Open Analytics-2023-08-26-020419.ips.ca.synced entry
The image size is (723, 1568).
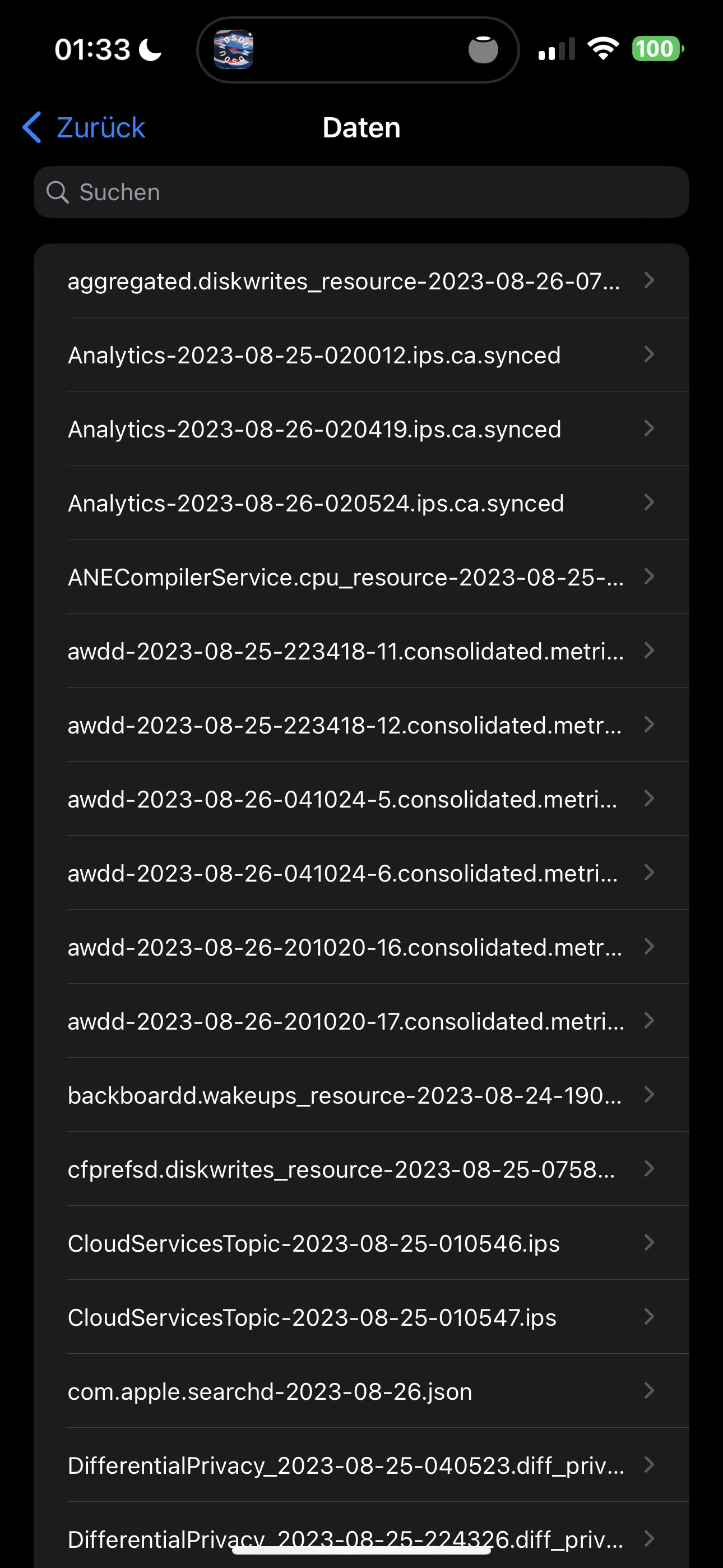pyautogui.click(x=314, y=429)
